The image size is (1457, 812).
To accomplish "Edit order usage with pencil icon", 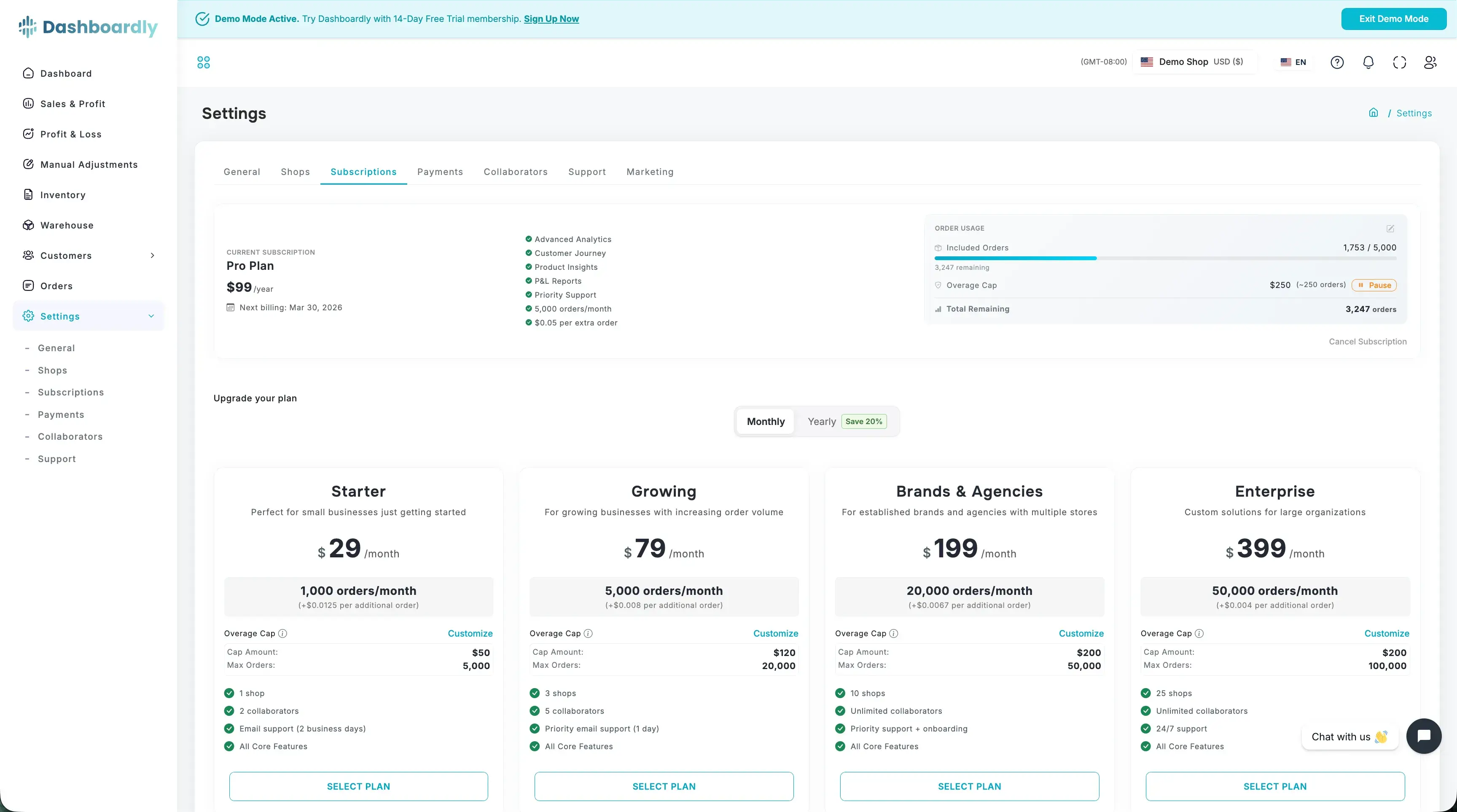I will pos(1390,229).
